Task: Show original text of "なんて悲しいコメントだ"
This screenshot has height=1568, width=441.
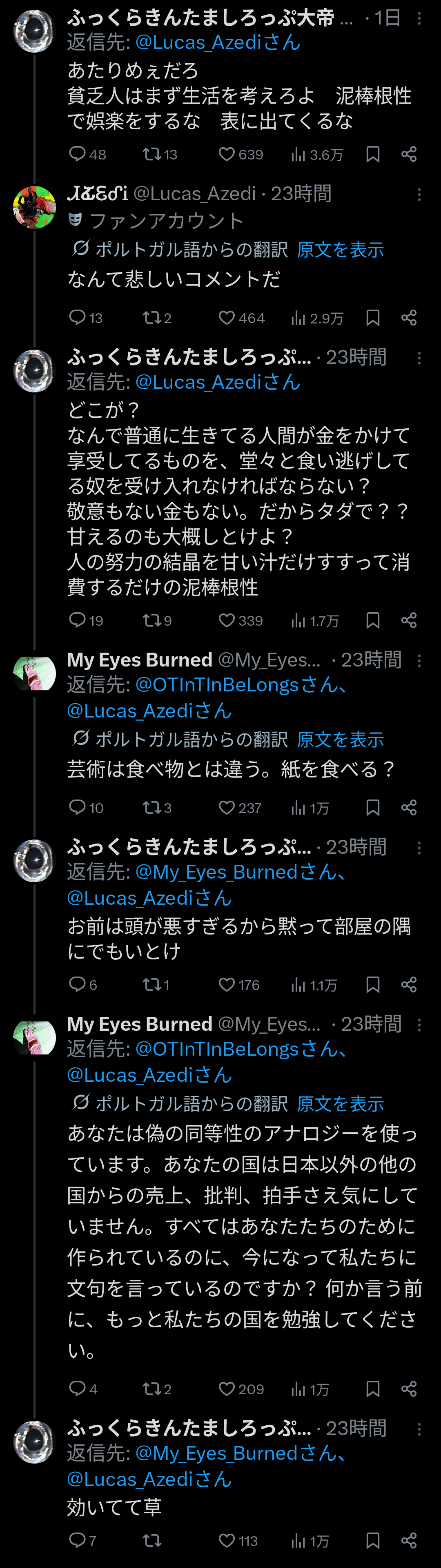Action: pos(340,250)
